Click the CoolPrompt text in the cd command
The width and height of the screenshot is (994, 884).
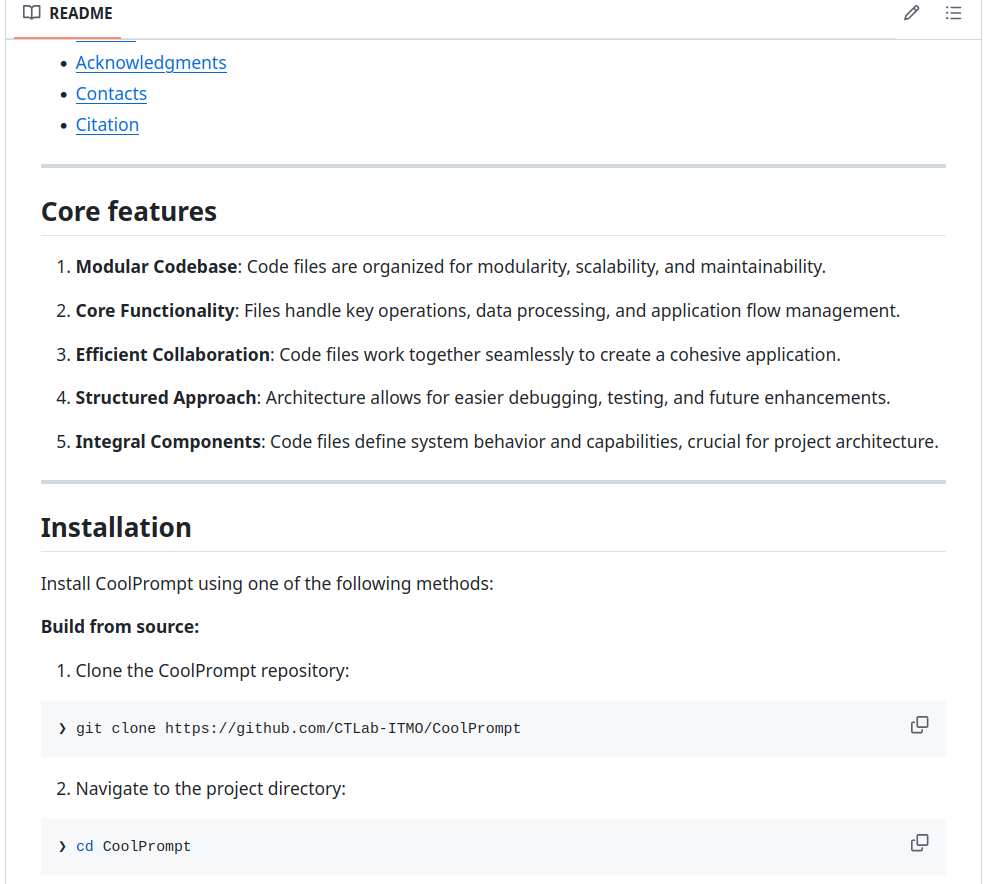(146, 847)
